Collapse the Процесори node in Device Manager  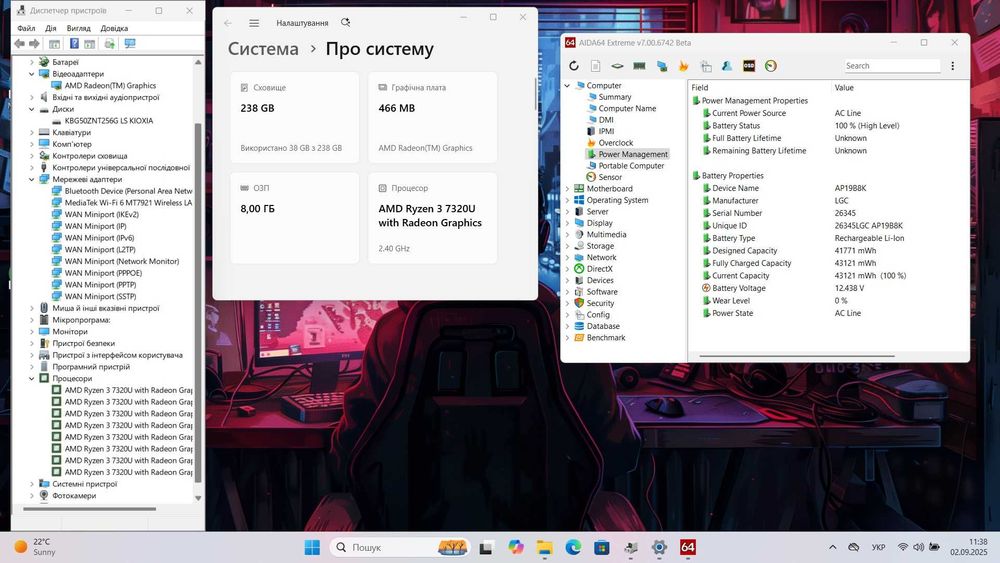[x=31, y=378]
